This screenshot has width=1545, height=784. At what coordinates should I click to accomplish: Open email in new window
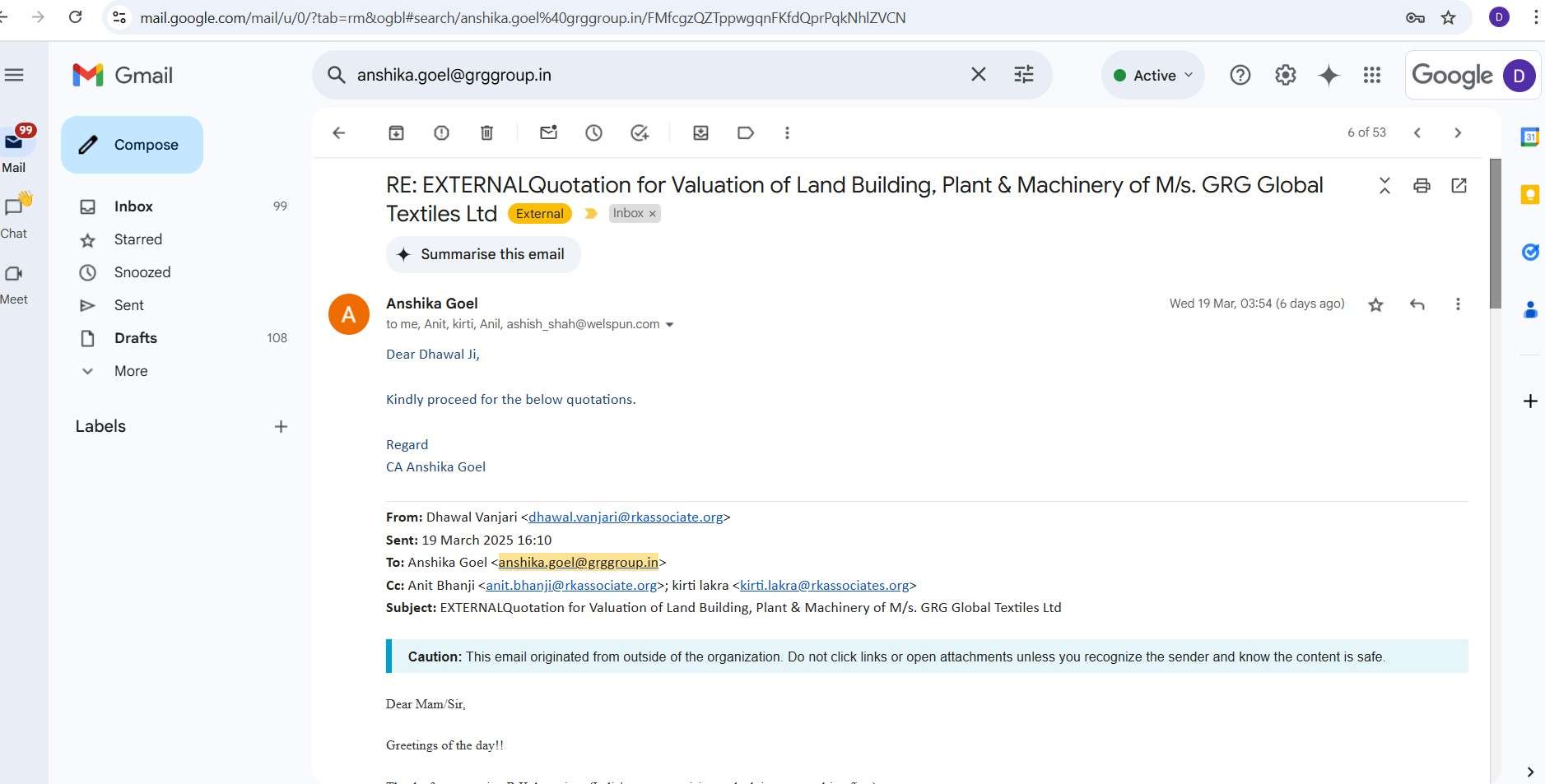point(1459,186)
